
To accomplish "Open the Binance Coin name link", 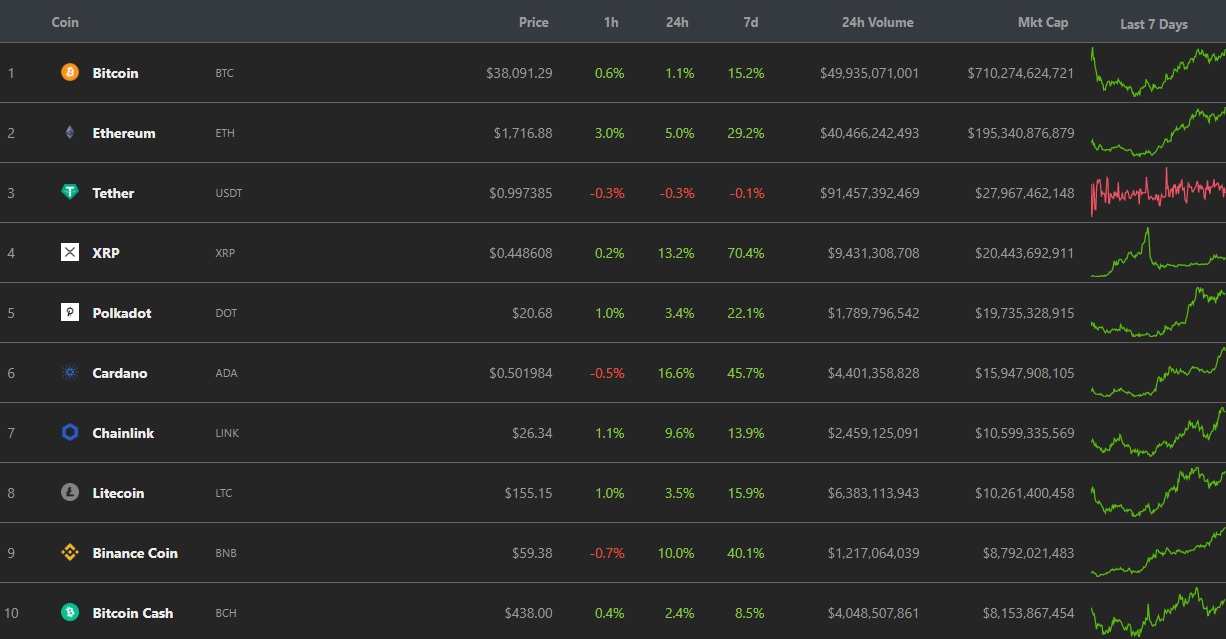I will point(135,553).
